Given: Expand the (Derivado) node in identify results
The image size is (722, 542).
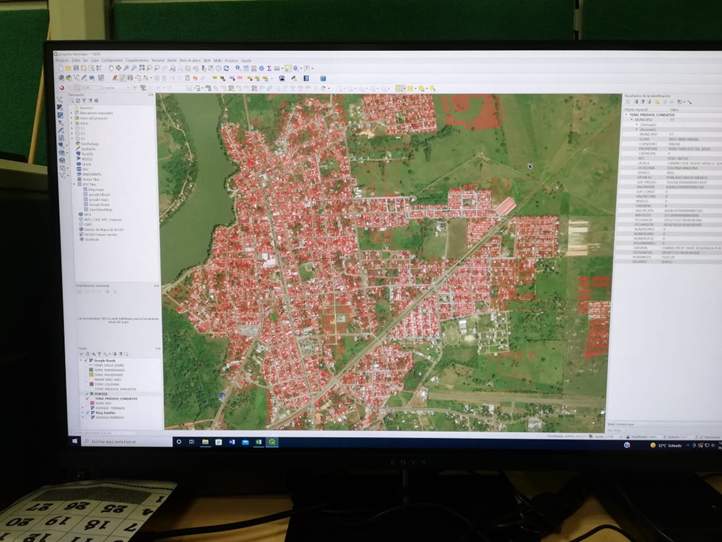Looking at the screenshot, I should (x=637, y=124).
